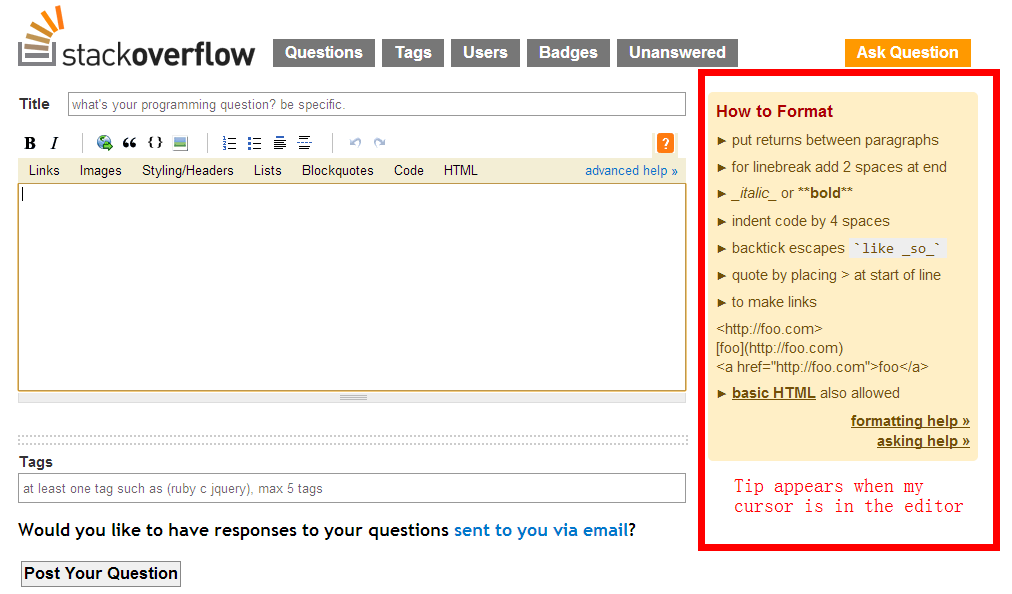Open the orange question mark help button
This screenshot has height=594, width=1012.
(665, 143)
